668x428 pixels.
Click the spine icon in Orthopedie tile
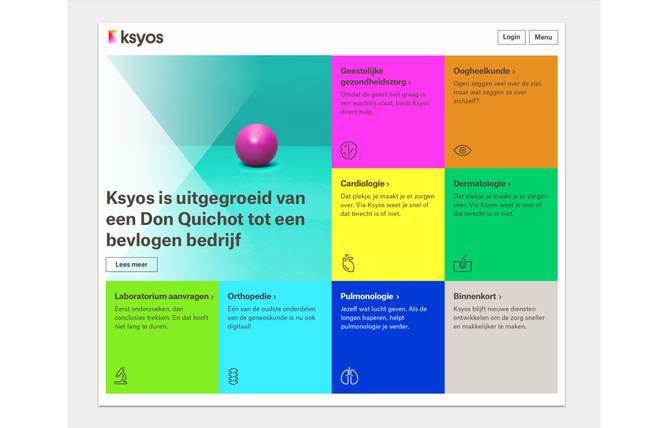pos(233,376)
